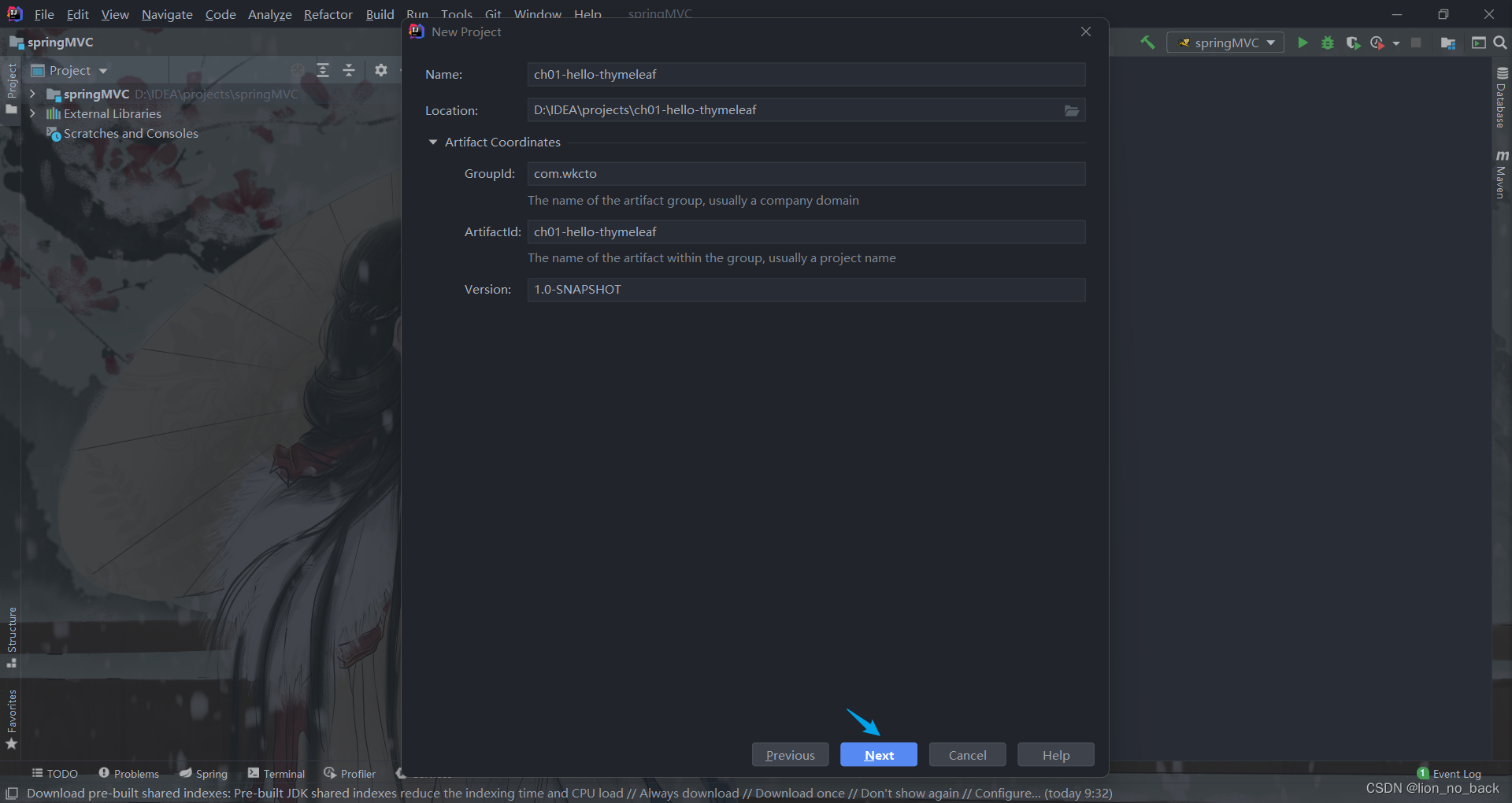Open the Event Log tool window
The width and height of the screenshot is (1512, 803).
[1449, 774]
